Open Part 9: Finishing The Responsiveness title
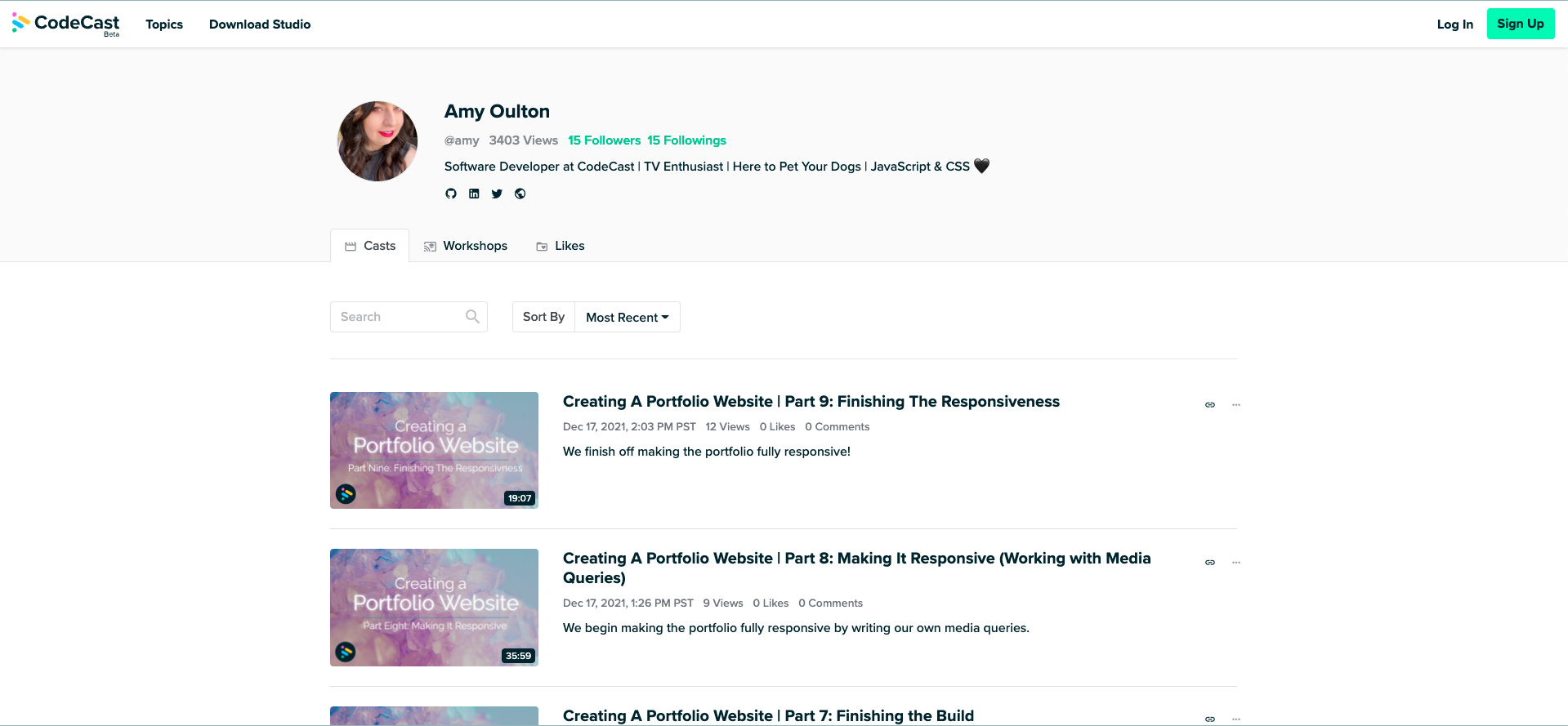Image resolution: width=1568 pixels, height=726 pixels. [811, 402]
